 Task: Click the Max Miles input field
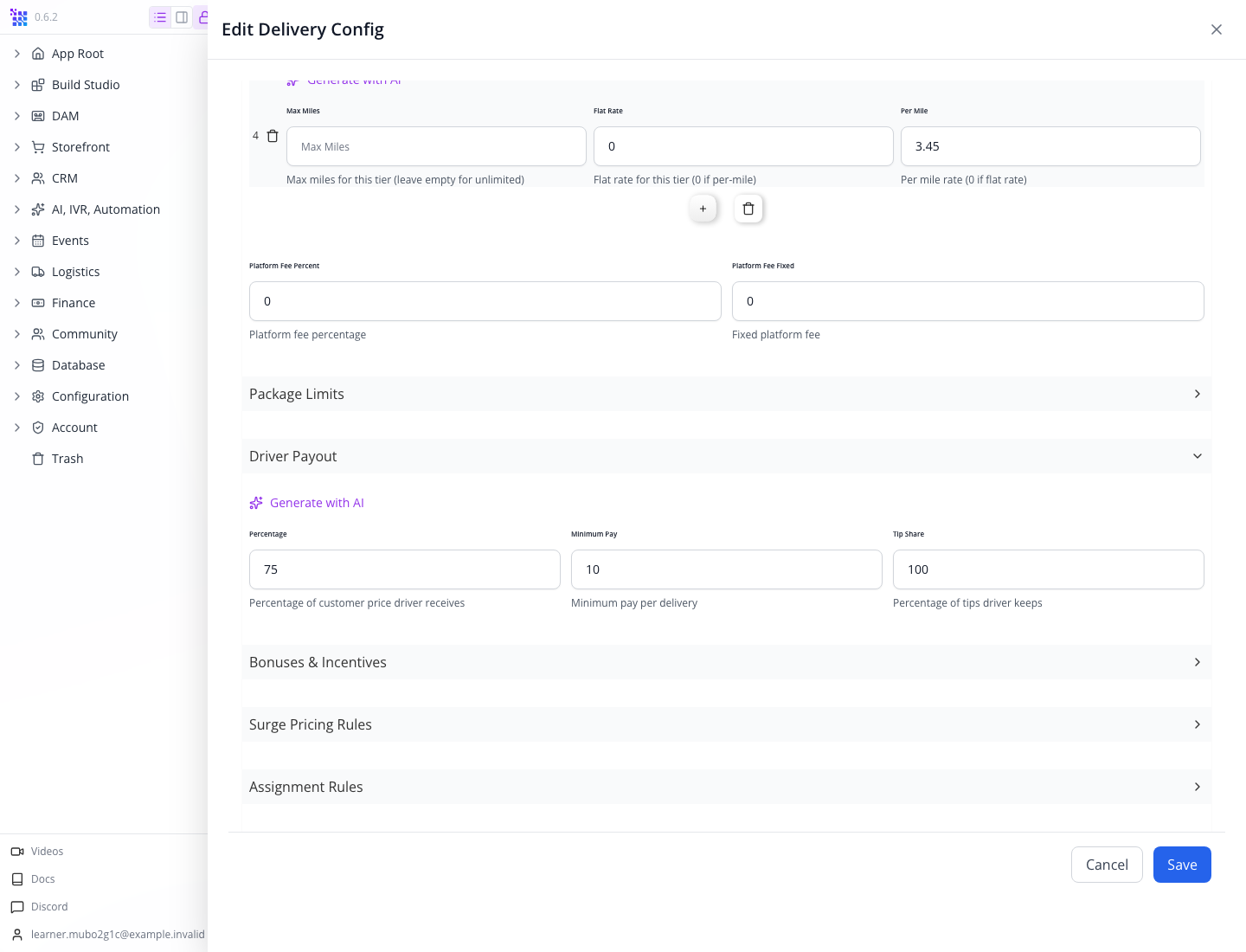click(436, 146)
